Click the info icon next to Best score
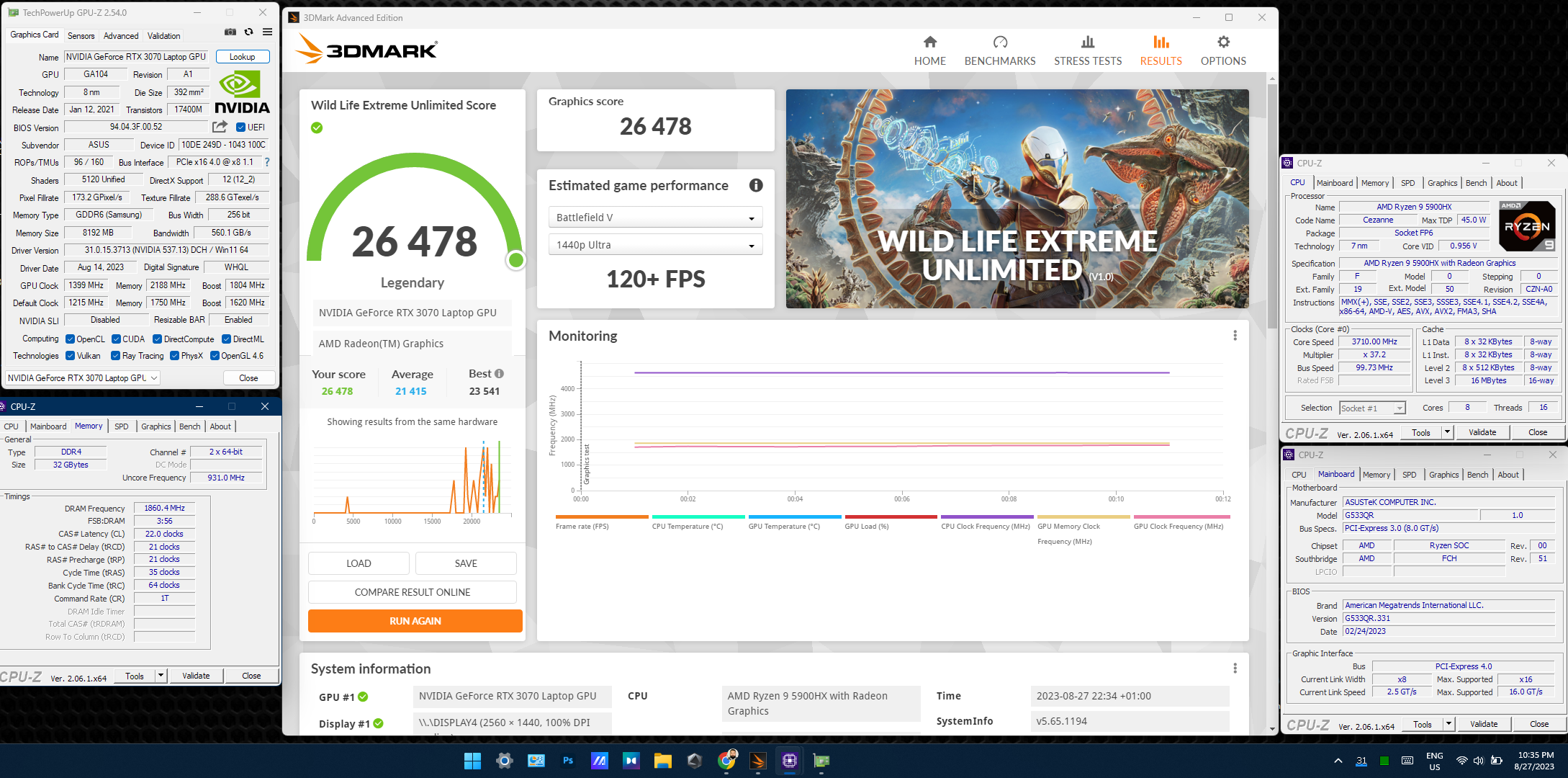 click(x=499, y=373)
